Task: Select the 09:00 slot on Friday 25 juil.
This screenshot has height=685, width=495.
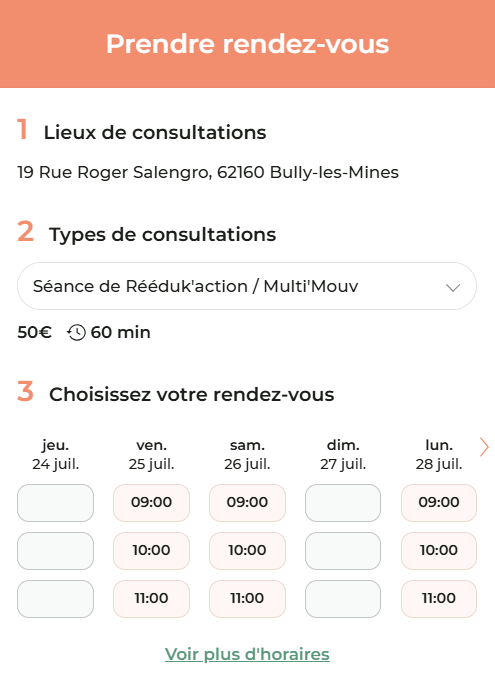Action: pyautogui.click(x=151, y=502)
